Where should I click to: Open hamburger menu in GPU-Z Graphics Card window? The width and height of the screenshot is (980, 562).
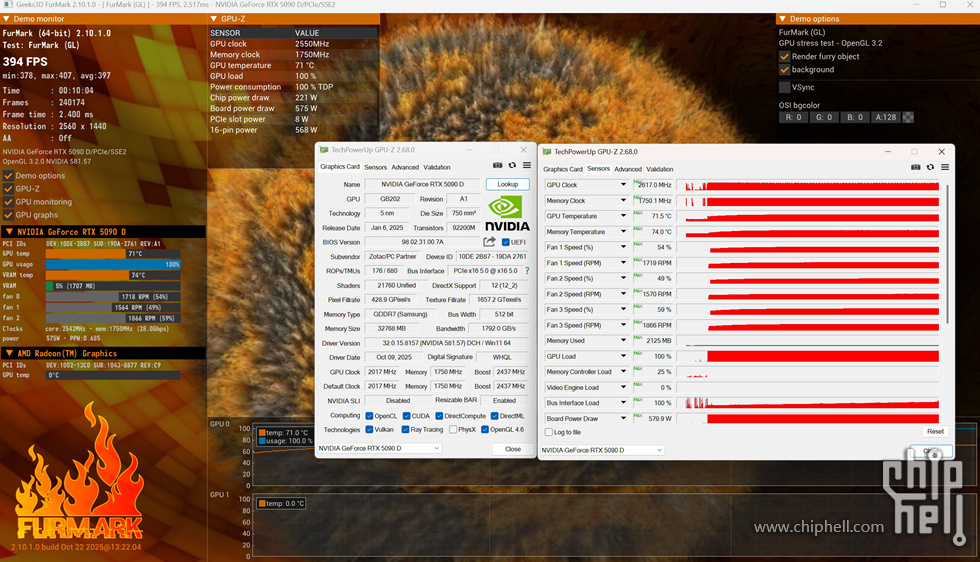coord(527,166)
